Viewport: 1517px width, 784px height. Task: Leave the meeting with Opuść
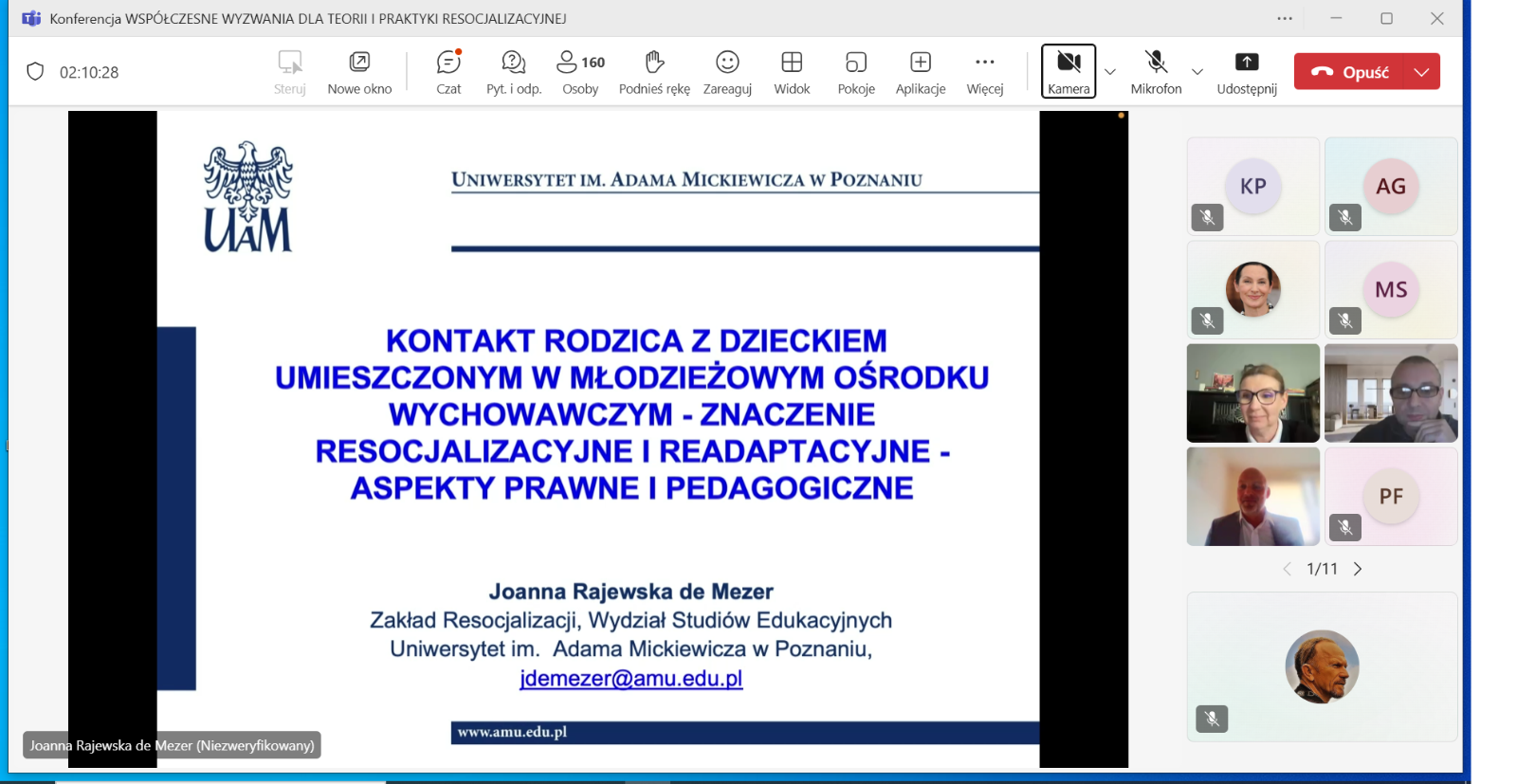[x=1351, y=72]
